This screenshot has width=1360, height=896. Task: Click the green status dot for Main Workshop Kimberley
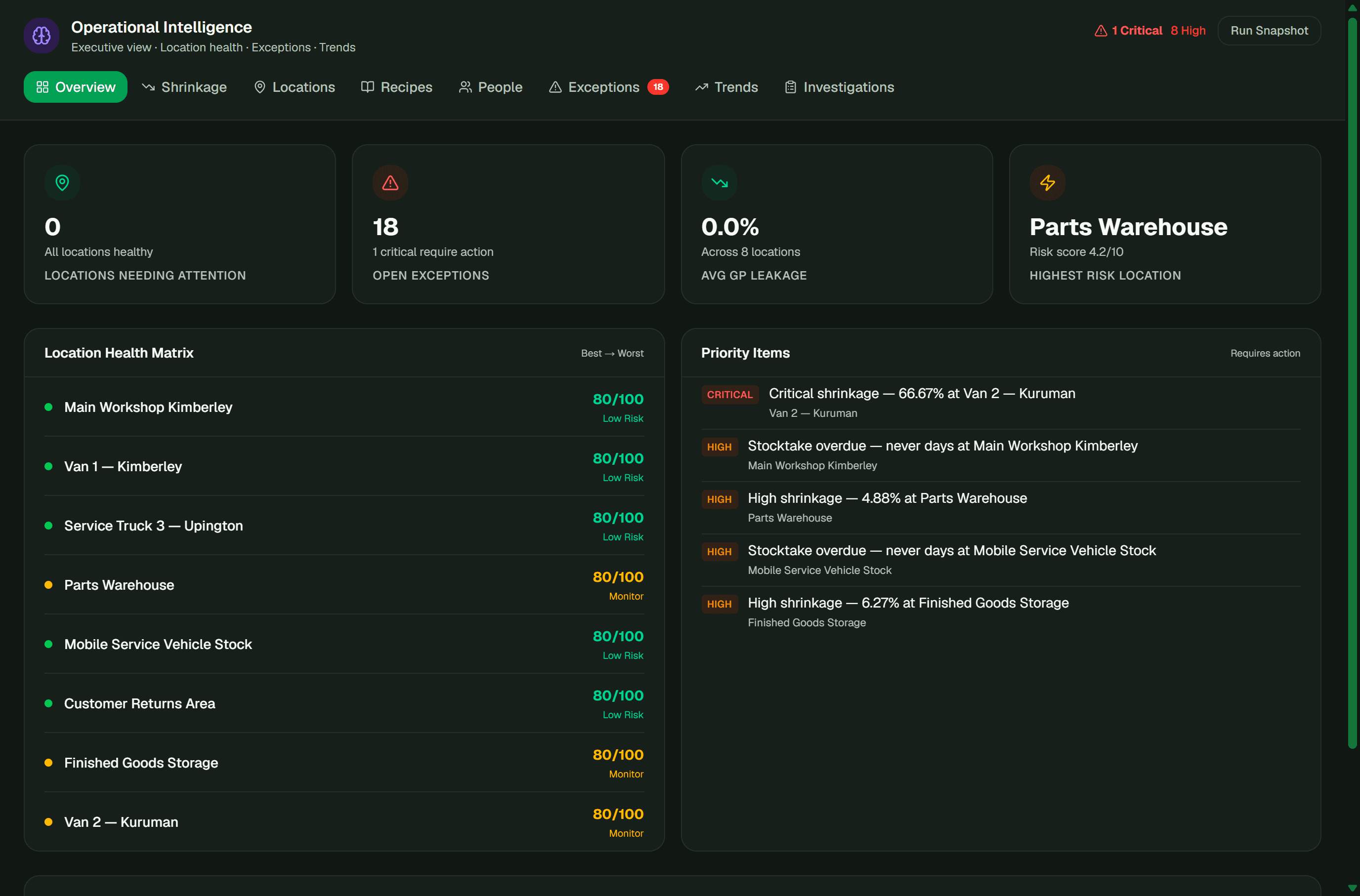(x=48, y=407)
